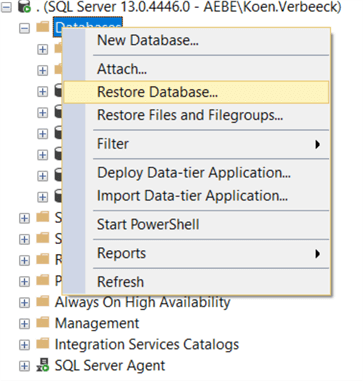Choose Deploy Data-tier Application...
Screen dimensions: 363x381
[x=196, y=173]
